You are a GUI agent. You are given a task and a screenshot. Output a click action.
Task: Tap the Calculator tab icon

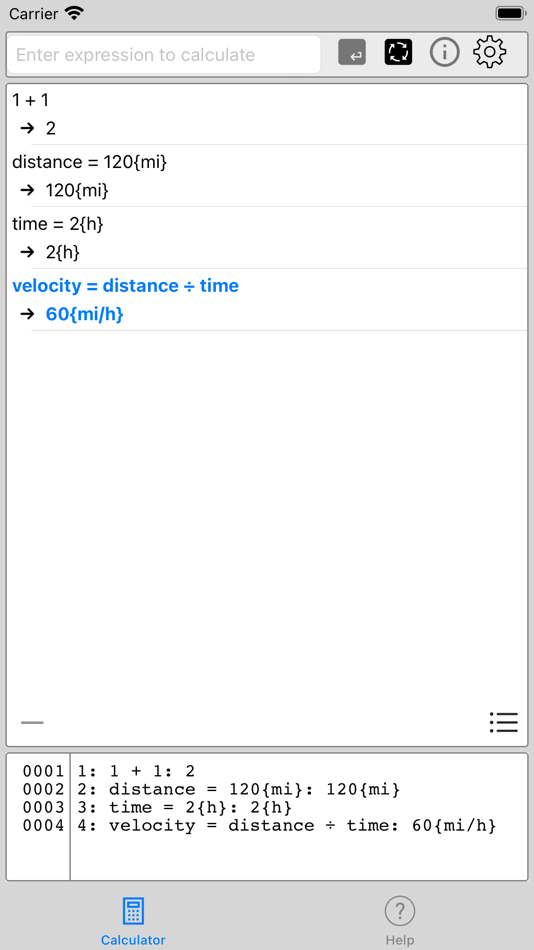click(133, 911)
